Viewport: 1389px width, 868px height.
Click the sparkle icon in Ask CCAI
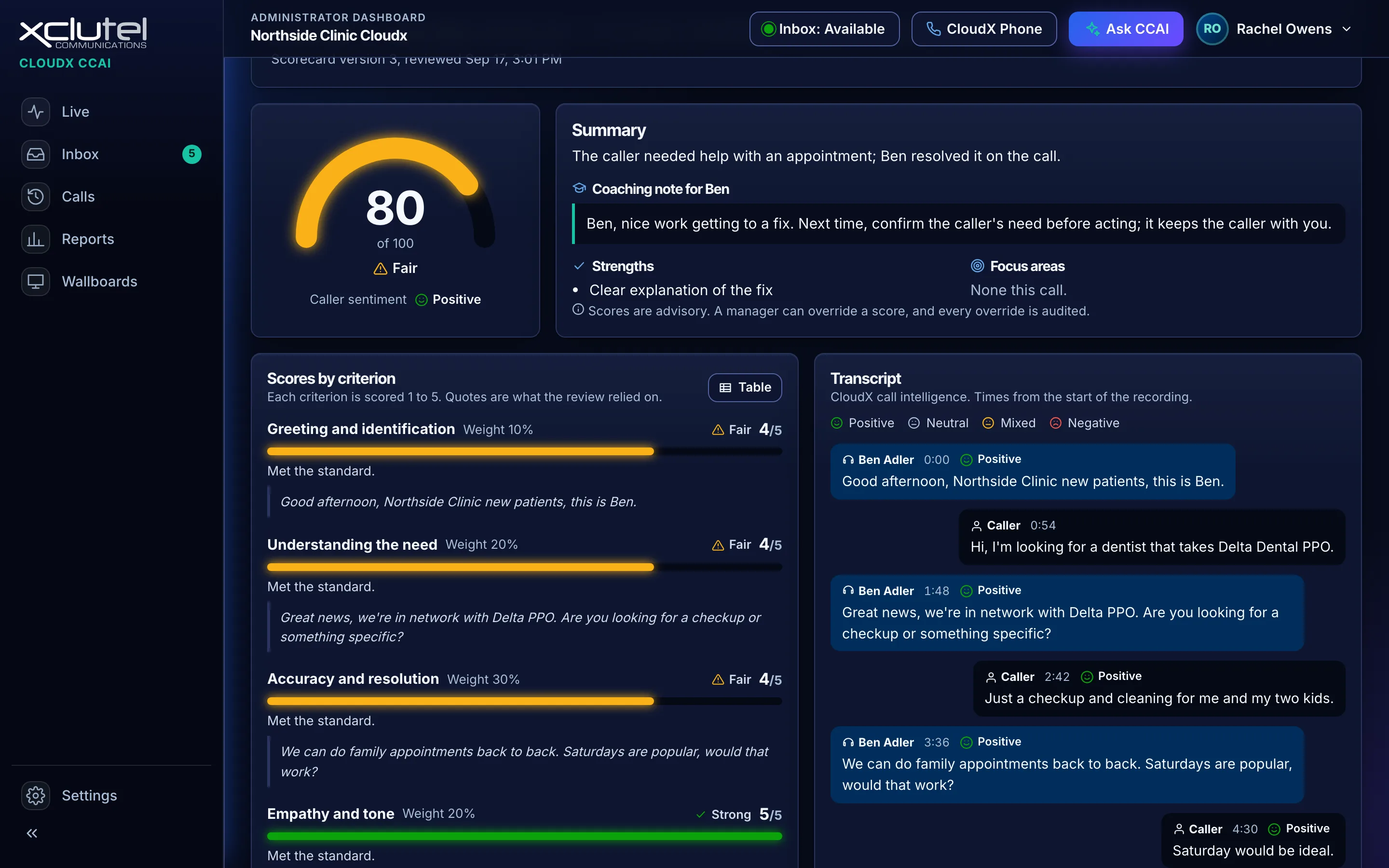click(1092, 29)
